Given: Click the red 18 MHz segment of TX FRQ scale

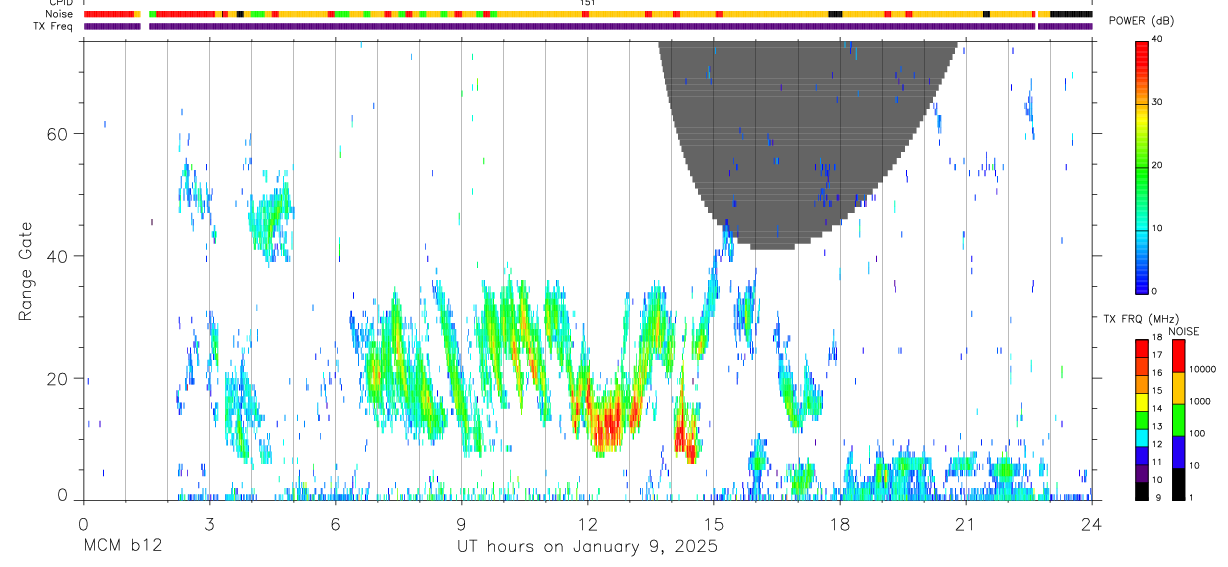Looking at the screenshot, I should (x=1142, y=348).
